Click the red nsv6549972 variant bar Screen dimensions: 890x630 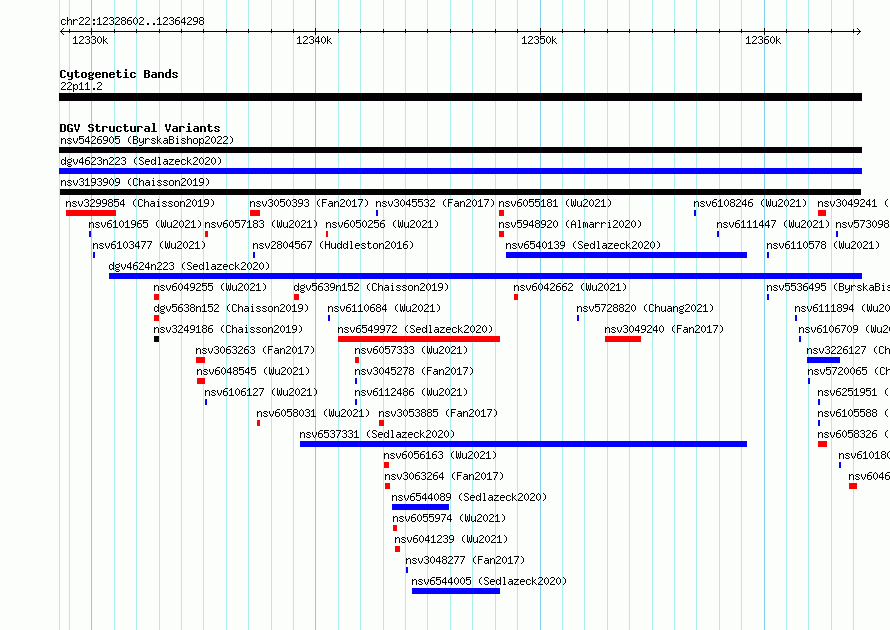coord(419,339)
